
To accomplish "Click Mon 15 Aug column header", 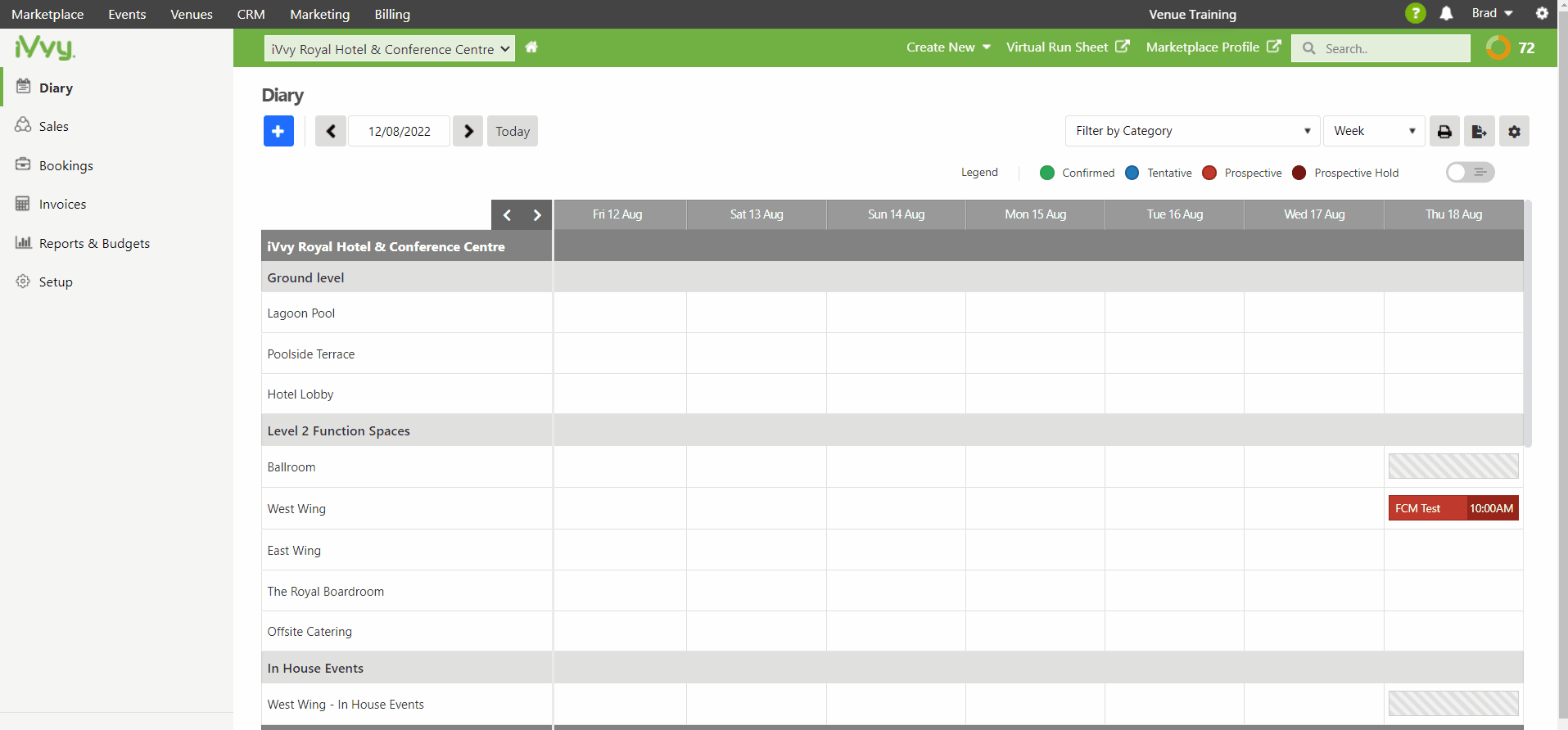I will 1036,214.
